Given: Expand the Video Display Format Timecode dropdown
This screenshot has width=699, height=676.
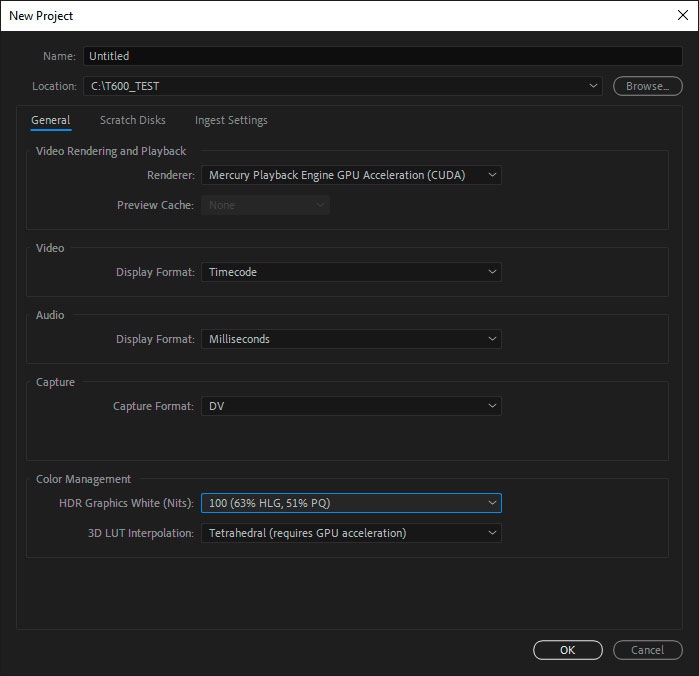Looking at the screenshot, I should pos(351,272).
